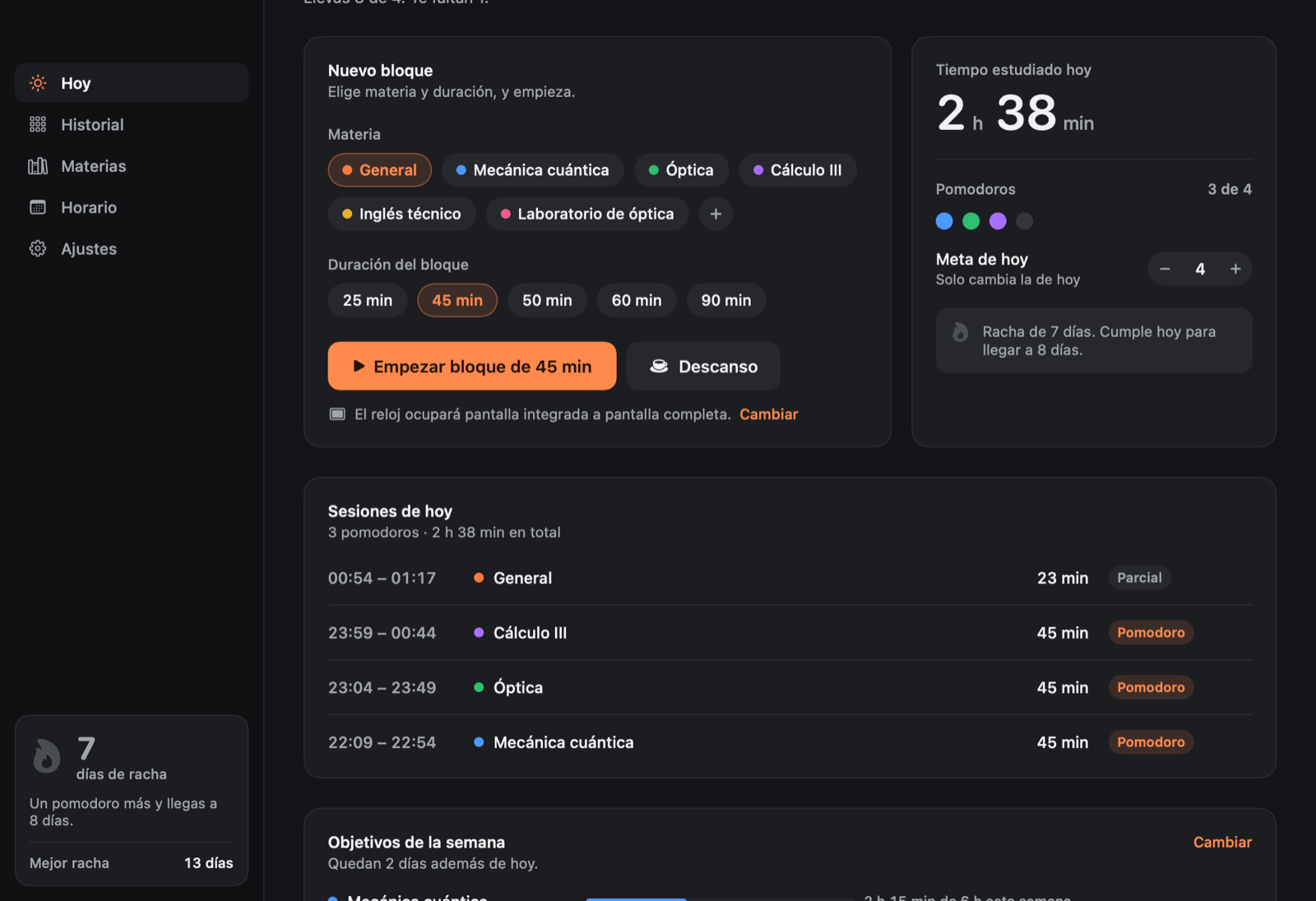Choose 50 min block duration
1316x901 pixels.
click(x=547, y=300)
